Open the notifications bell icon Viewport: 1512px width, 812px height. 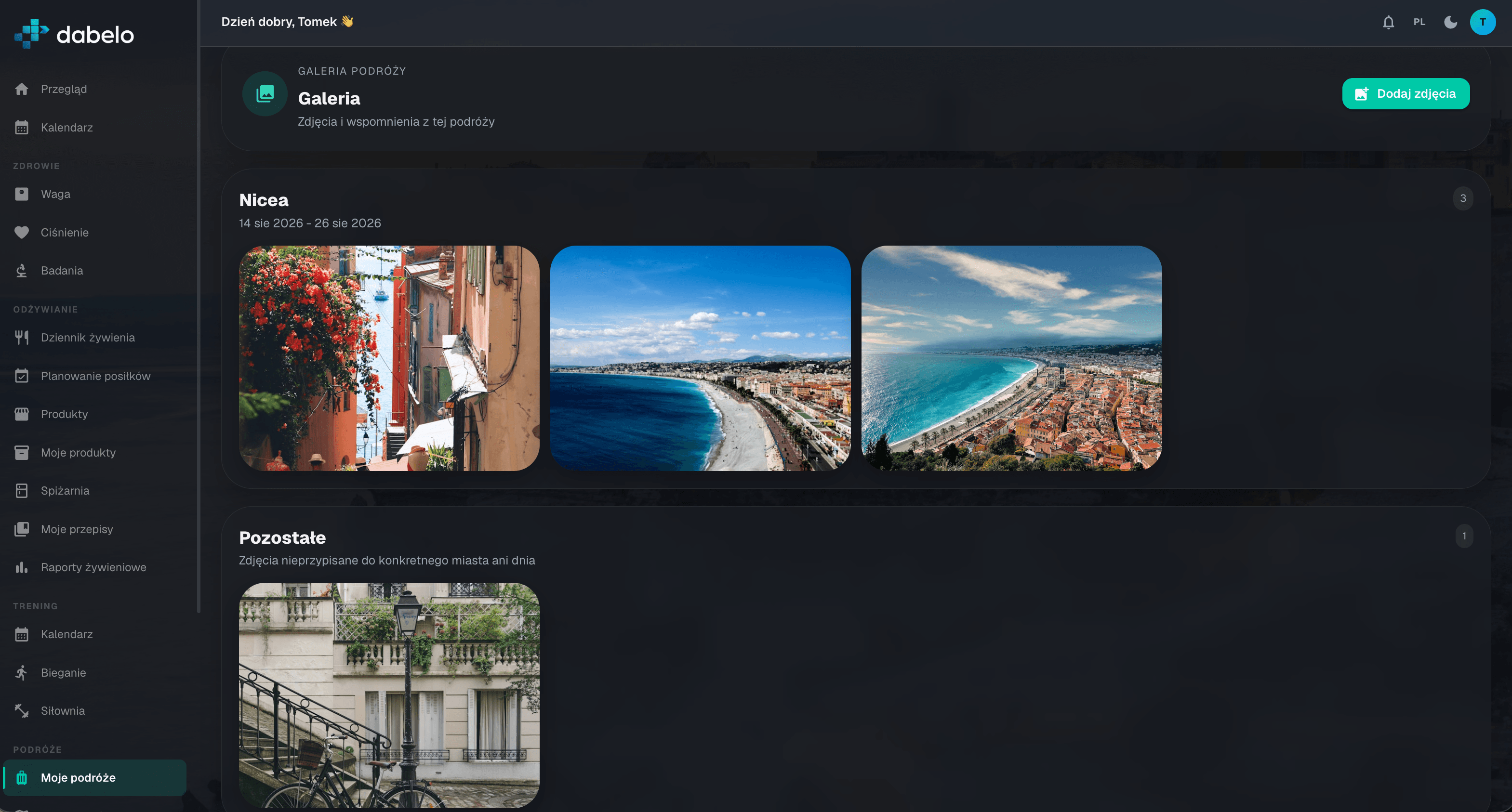pos(1388,22)
